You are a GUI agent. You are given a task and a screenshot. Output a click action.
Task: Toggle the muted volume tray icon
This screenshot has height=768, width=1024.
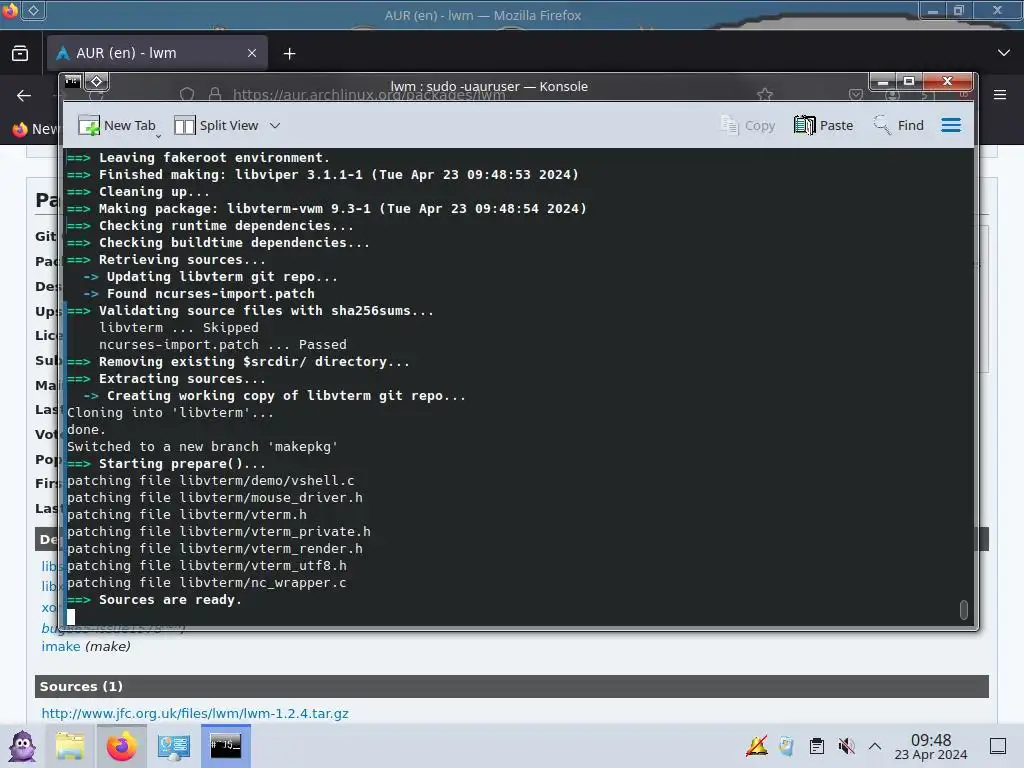[x=846, y=746]
